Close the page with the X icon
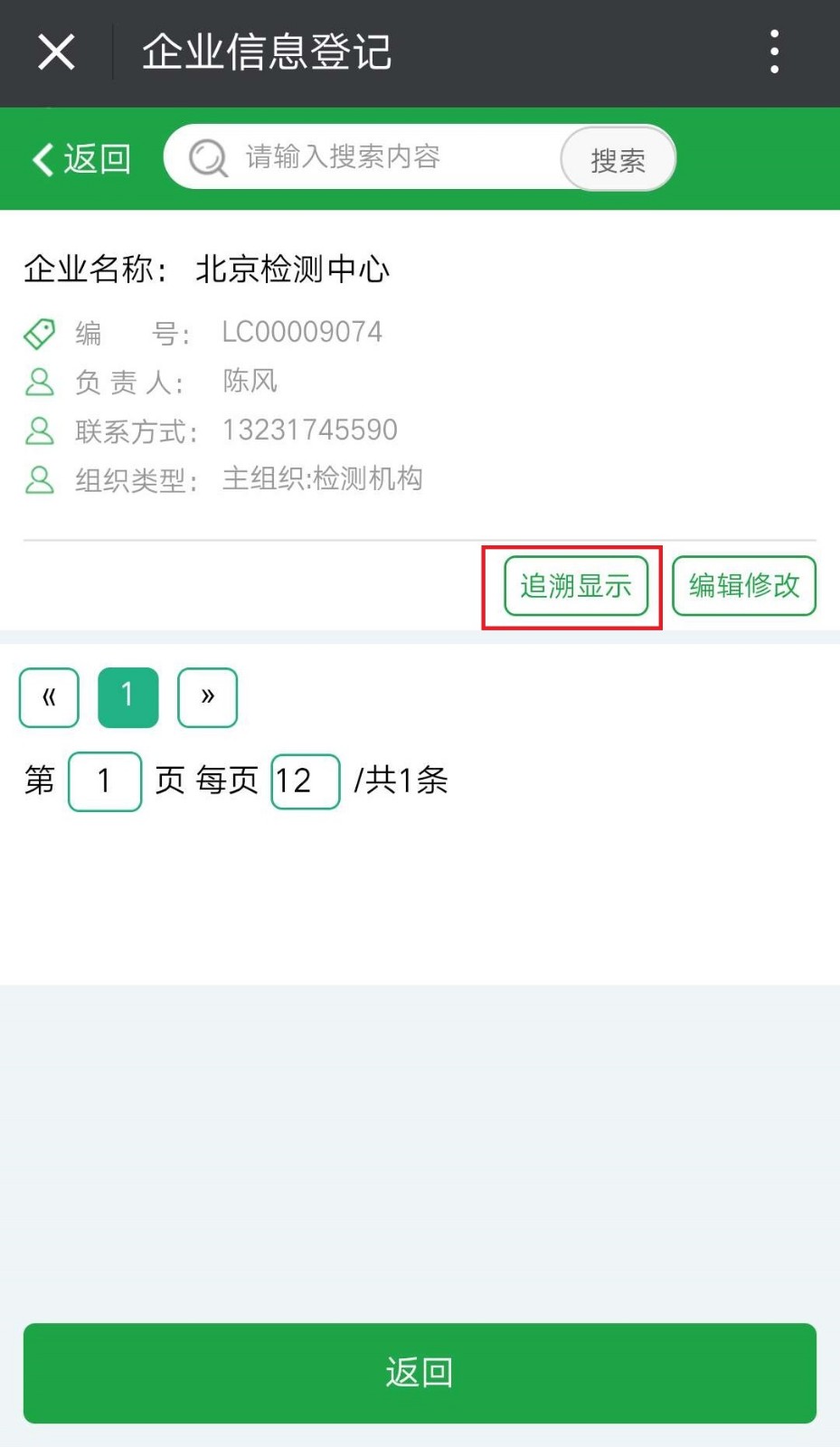 click(x=56, y=52)
